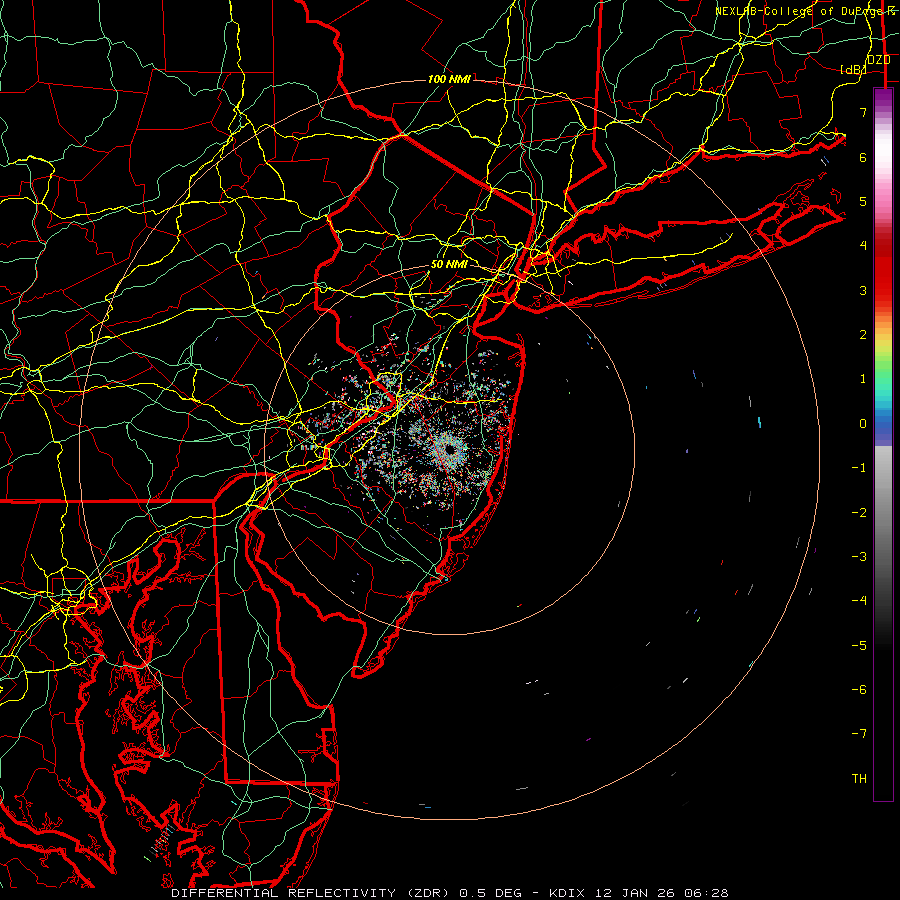Click the vertical ZDR color scale bar
The width and height of the screenshot is (900, 900).
click(x=883, y=444)
